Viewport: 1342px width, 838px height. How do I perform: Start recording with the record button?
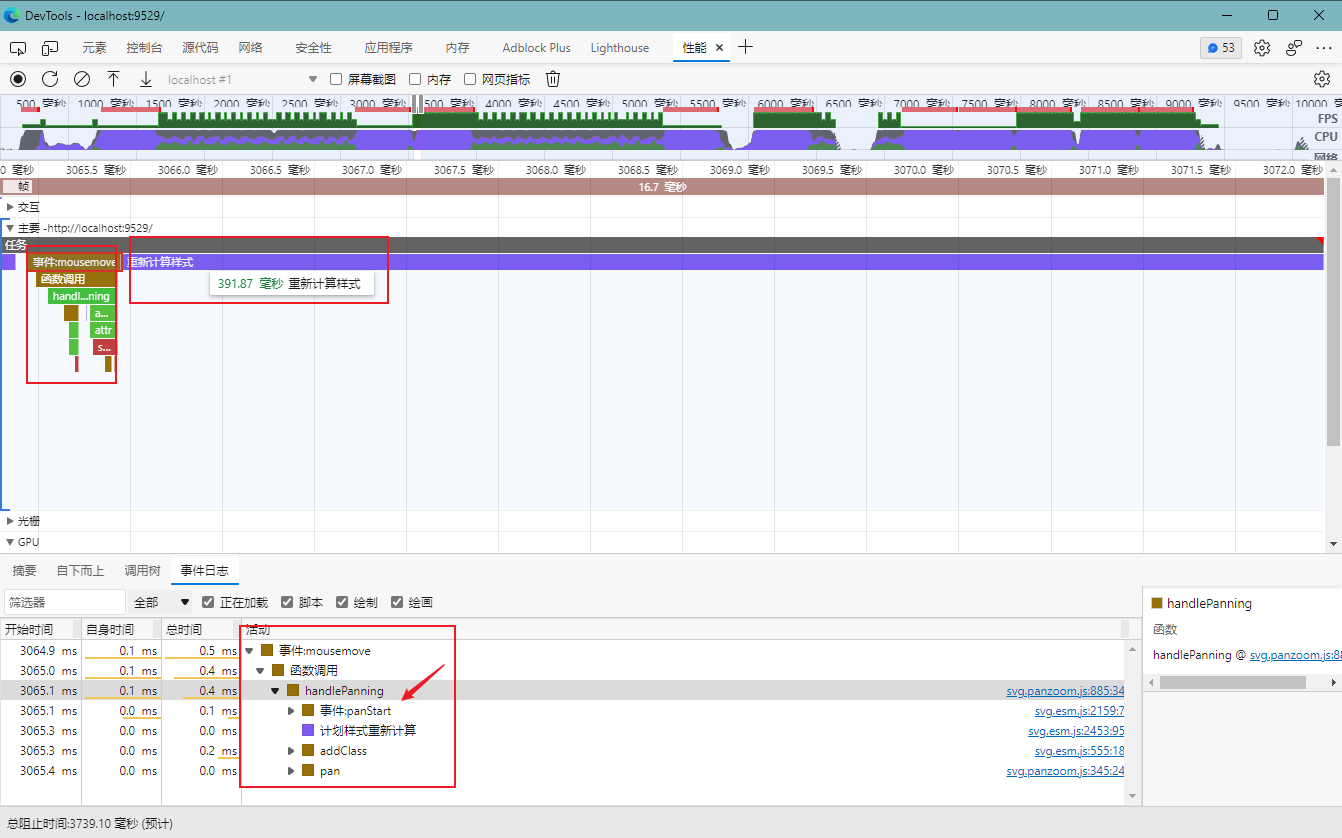coord(18,79)
